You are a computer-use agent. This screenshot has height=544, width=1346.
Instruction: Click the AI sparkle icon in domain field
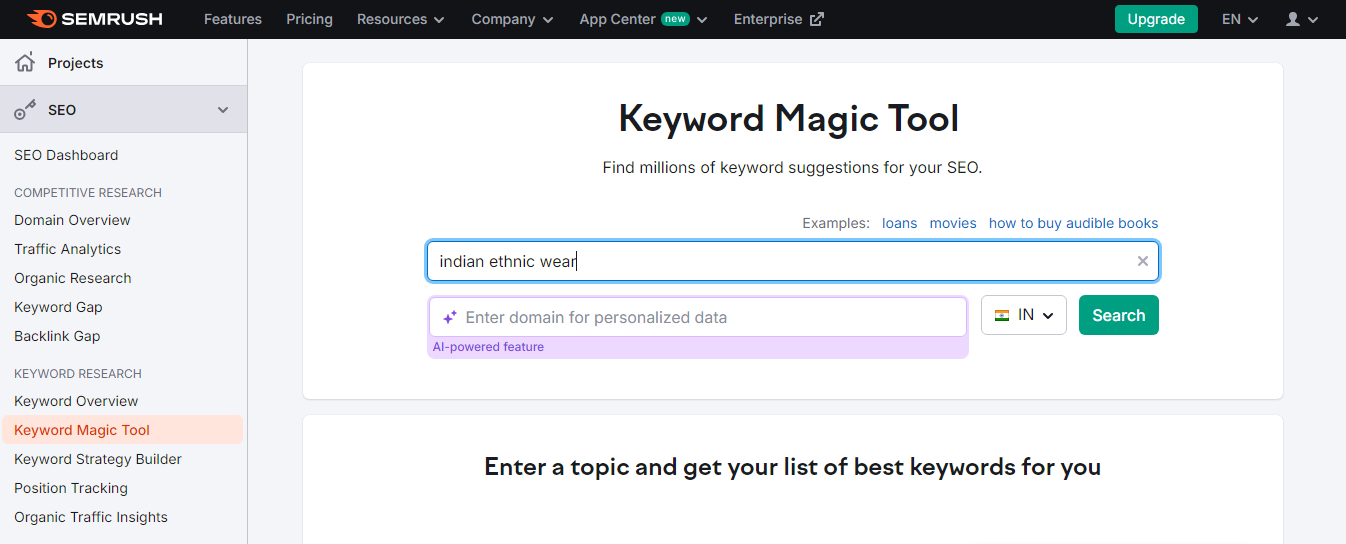pos(450,317)
